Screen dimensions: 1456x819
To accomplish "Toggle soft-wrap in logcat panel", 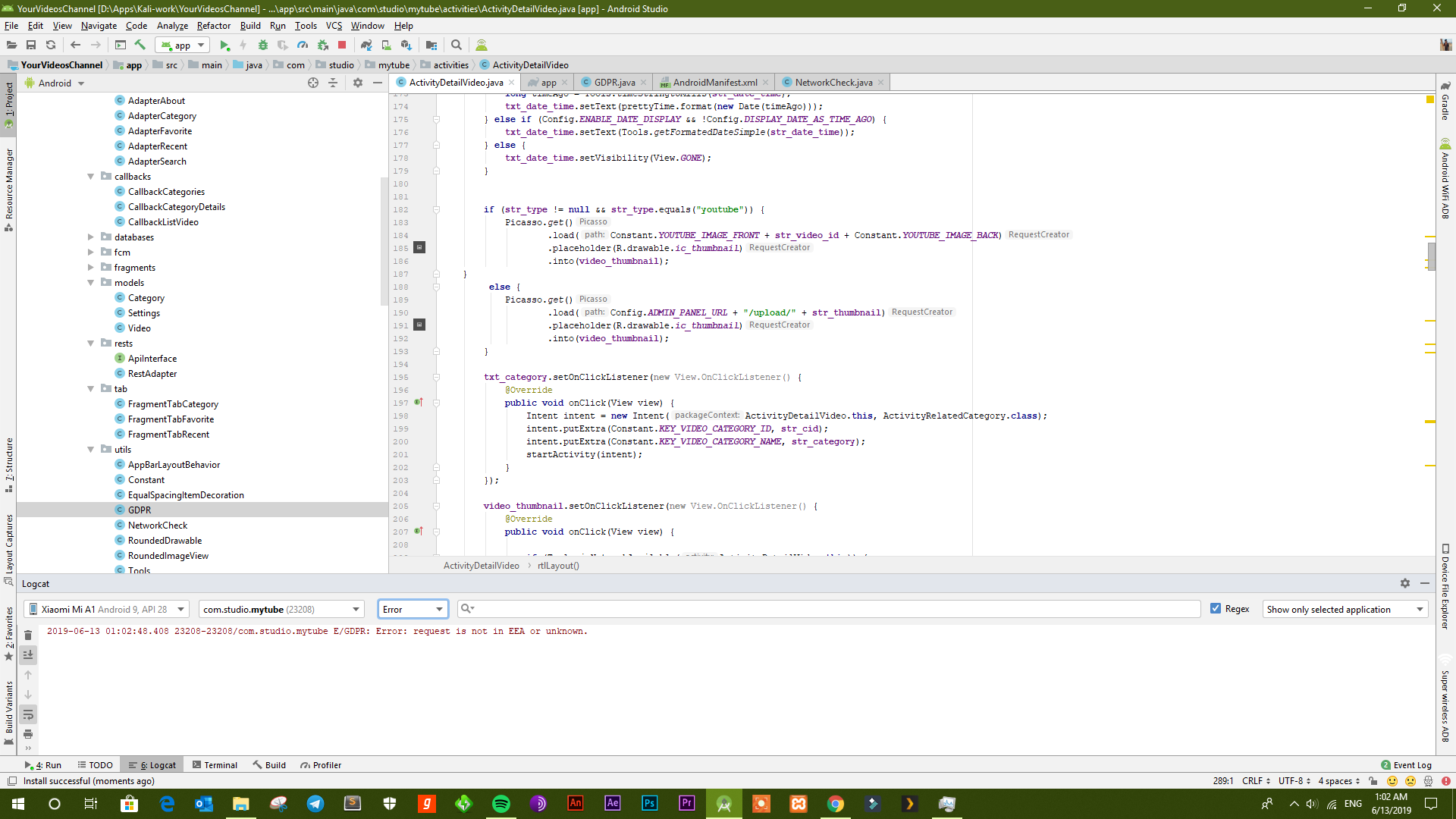I will pos(28,714).
